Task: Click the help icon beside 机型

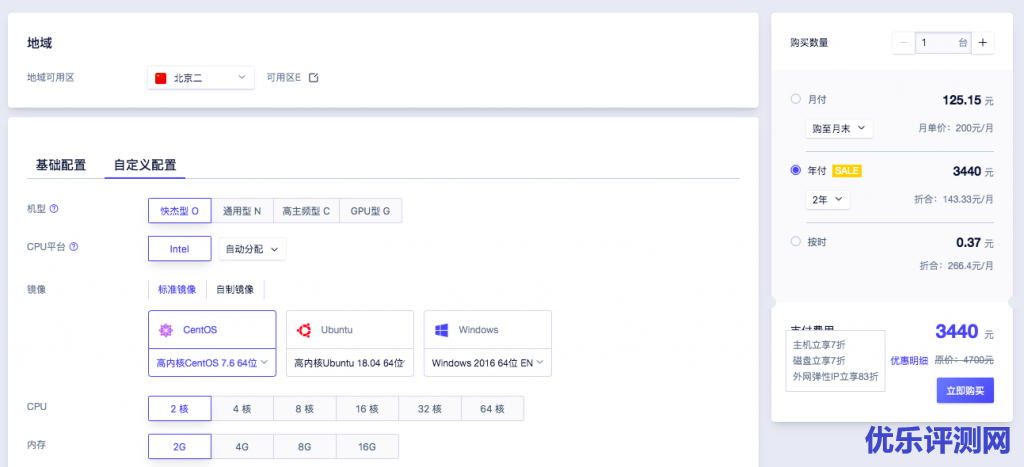Action: click(x=54, y=209)
